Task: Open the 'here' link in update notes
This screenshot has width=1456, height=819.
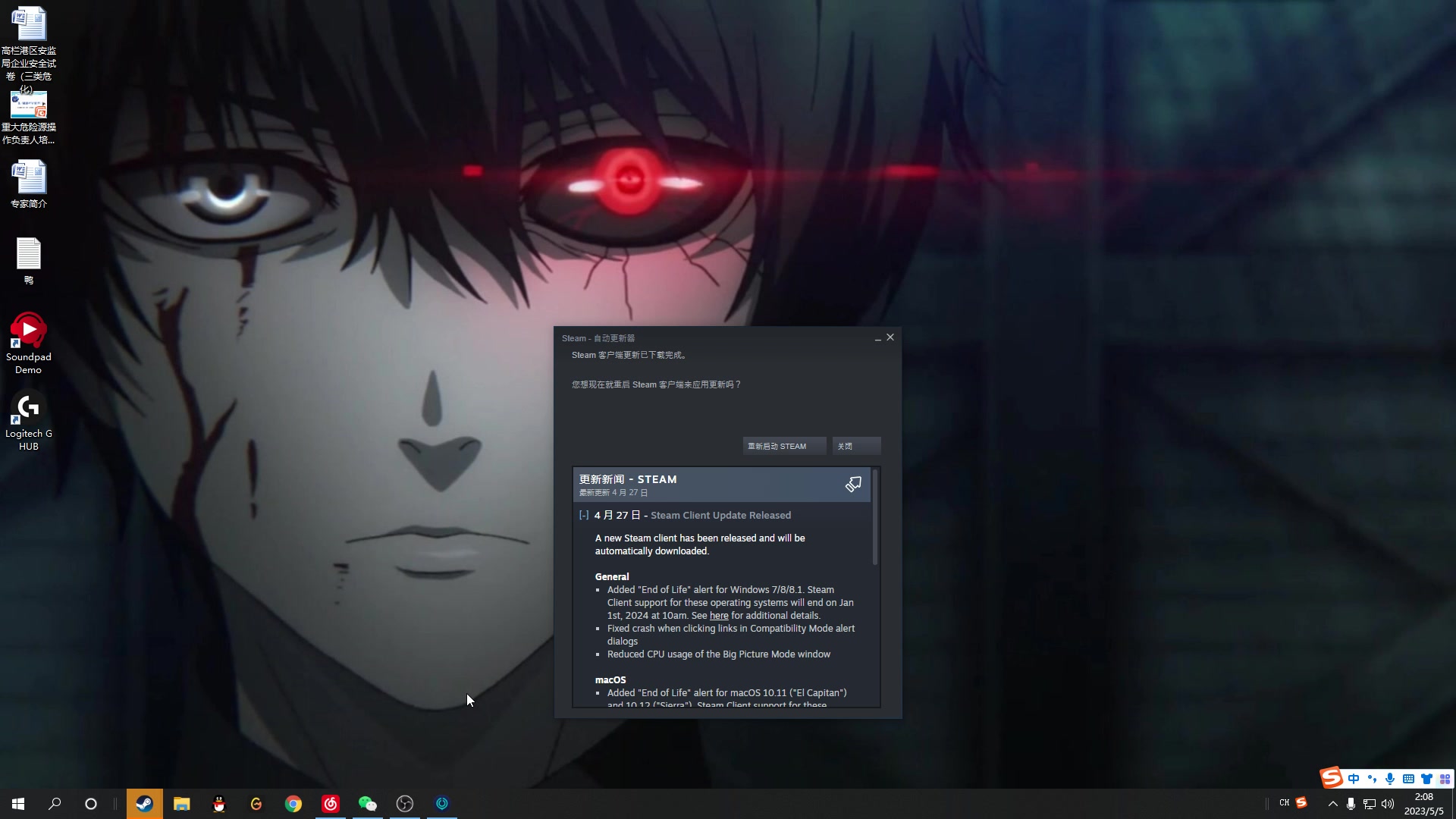Action: 718,616
